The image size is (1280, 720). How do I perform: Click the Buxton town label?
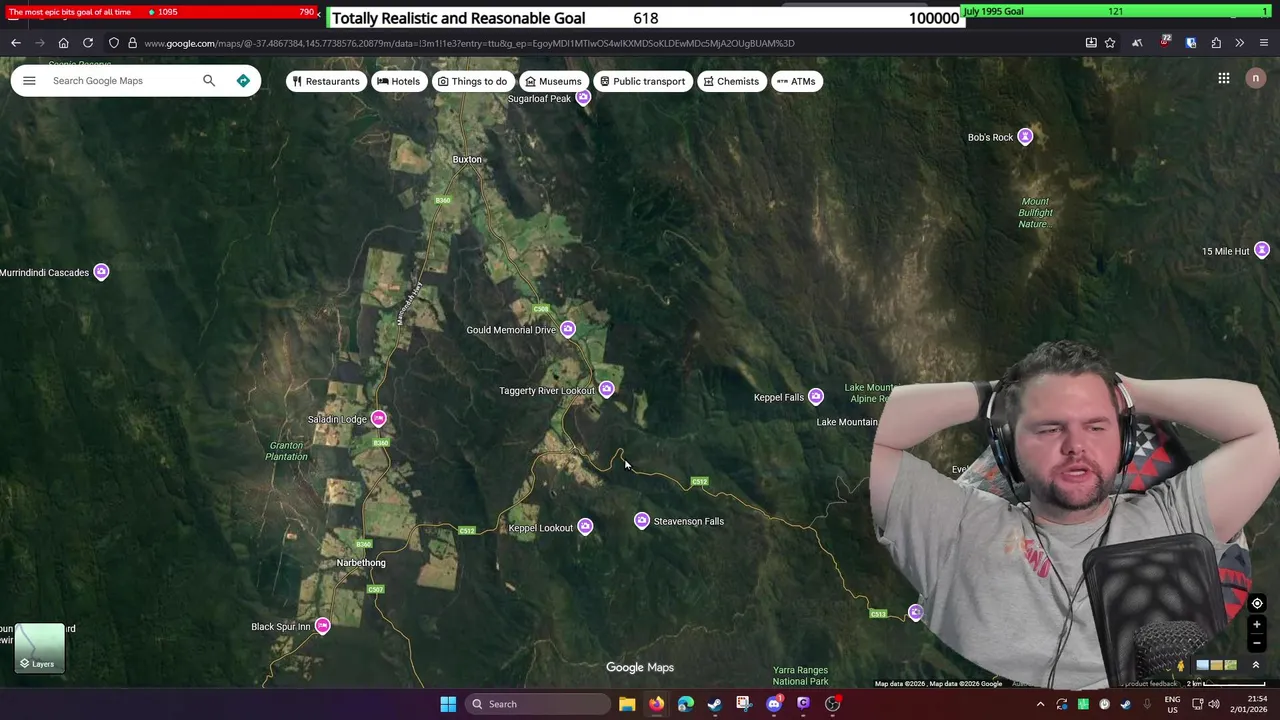[x=467, y=159]
